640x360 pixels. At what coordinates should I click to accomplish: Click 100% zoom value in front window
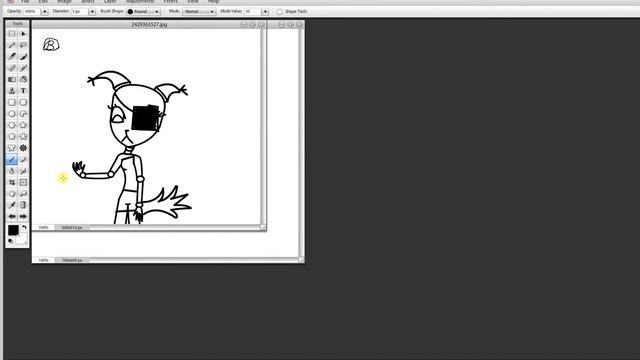pyautogui.click(x=44, y=227)
